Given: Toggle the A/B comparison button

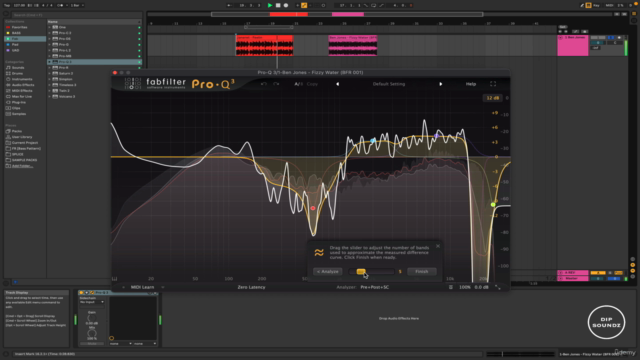Looking at the screenshot, I should 299,84.
